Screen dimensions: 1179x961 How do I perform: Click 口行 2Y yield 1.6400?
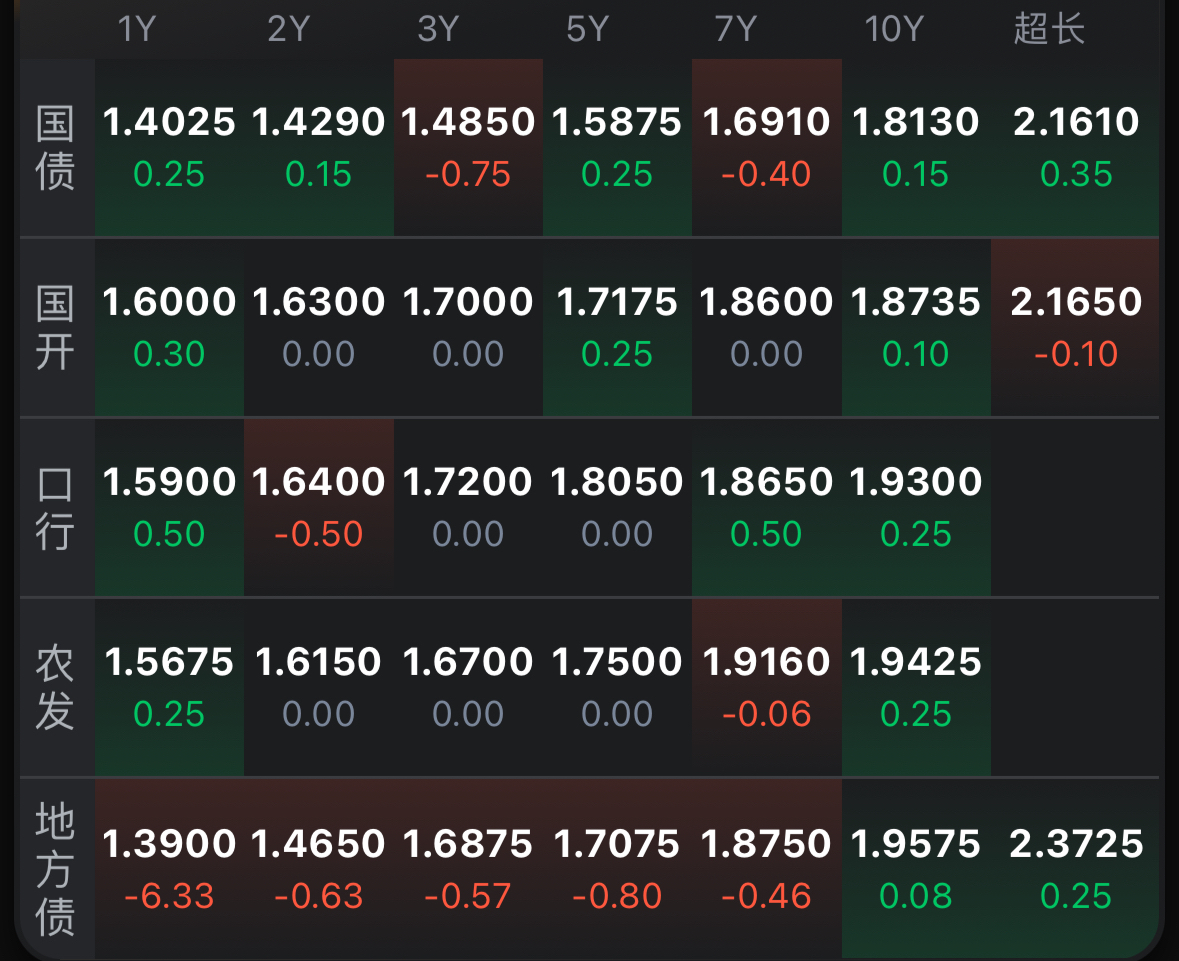point(319,507)
